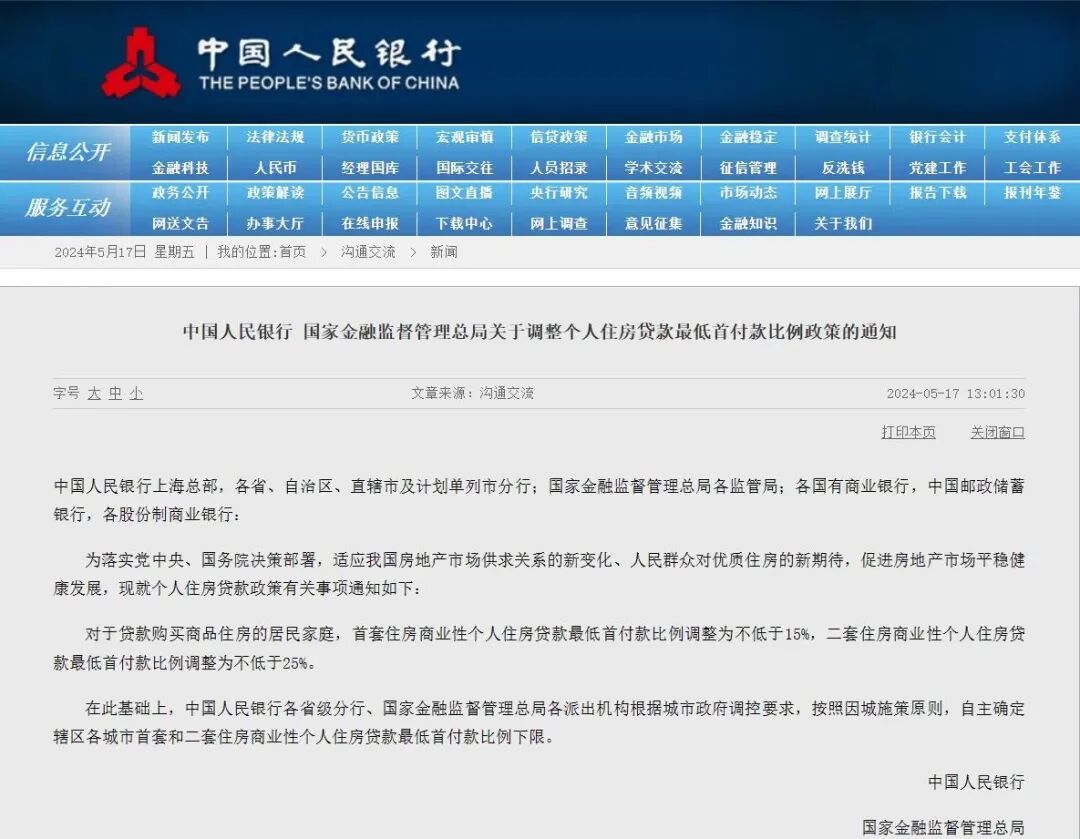Click 文章来源：沟通交流 text
Viewport: 1080px width, 839px height.
472,393
